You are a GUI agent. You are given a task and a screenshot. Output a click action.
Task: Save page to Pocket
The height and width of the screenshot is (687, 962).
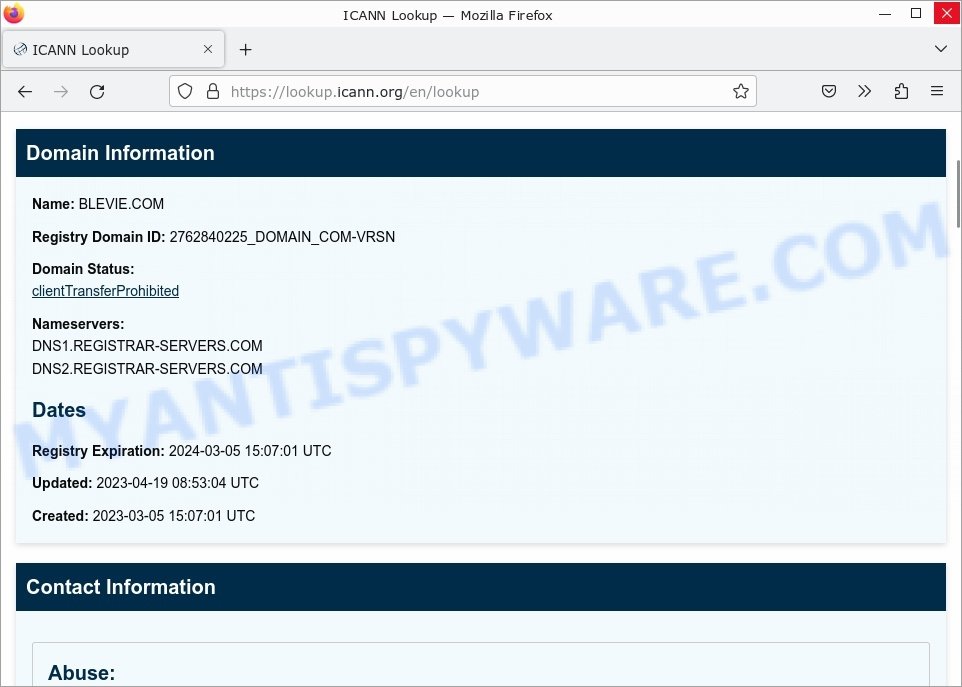(829, 91)
